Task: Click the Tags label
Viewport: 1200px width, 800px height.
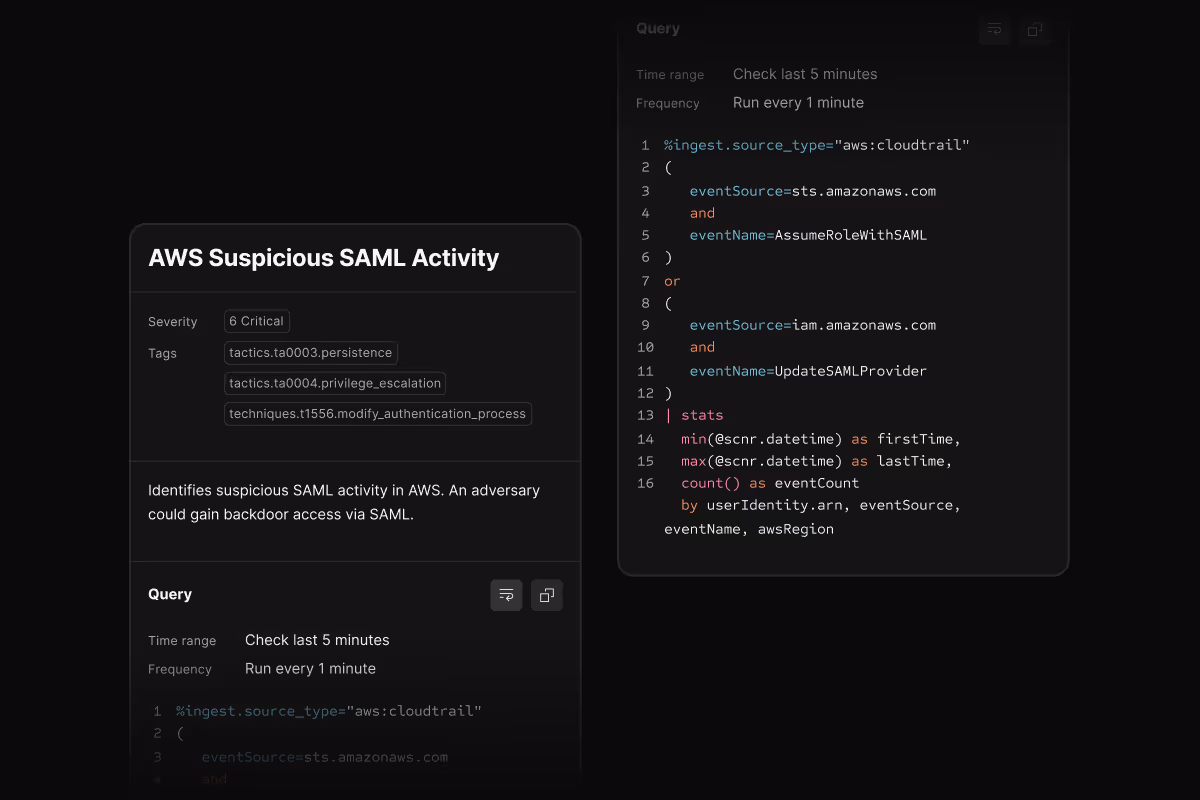Action: tap(162, 353)
